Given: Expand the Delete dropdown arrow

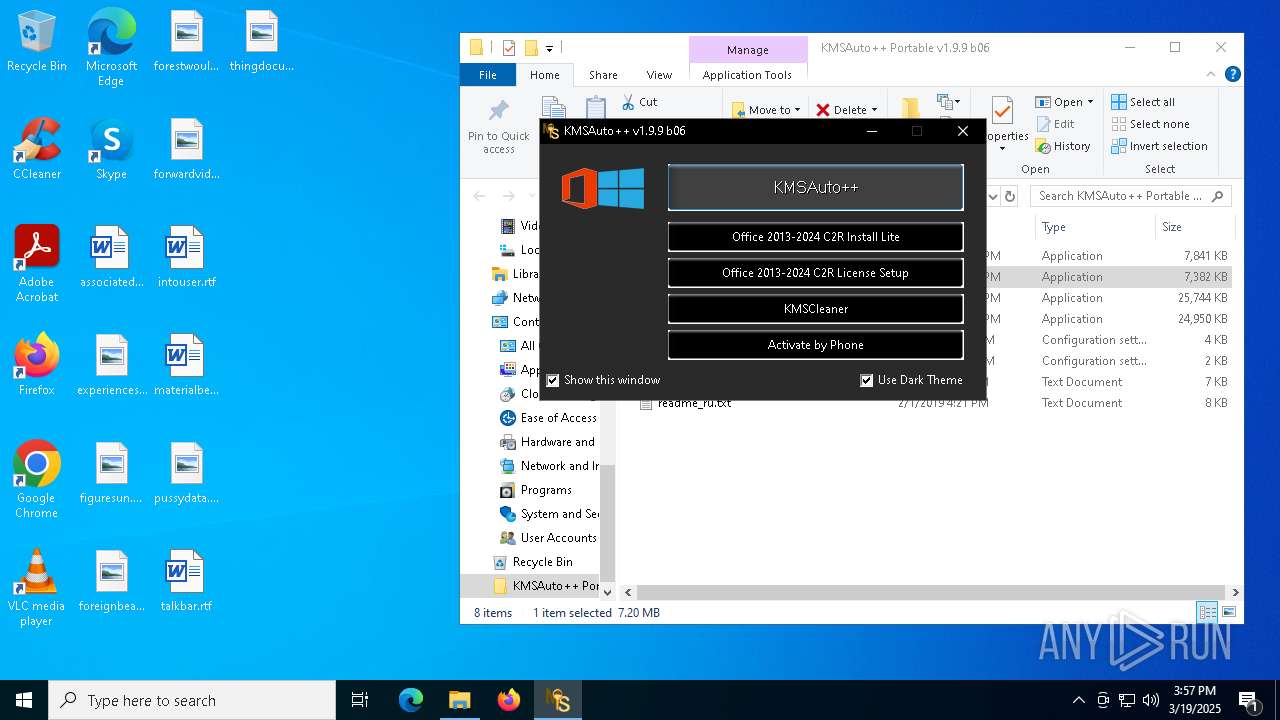Looking at the screenshot, I should 874,110.
